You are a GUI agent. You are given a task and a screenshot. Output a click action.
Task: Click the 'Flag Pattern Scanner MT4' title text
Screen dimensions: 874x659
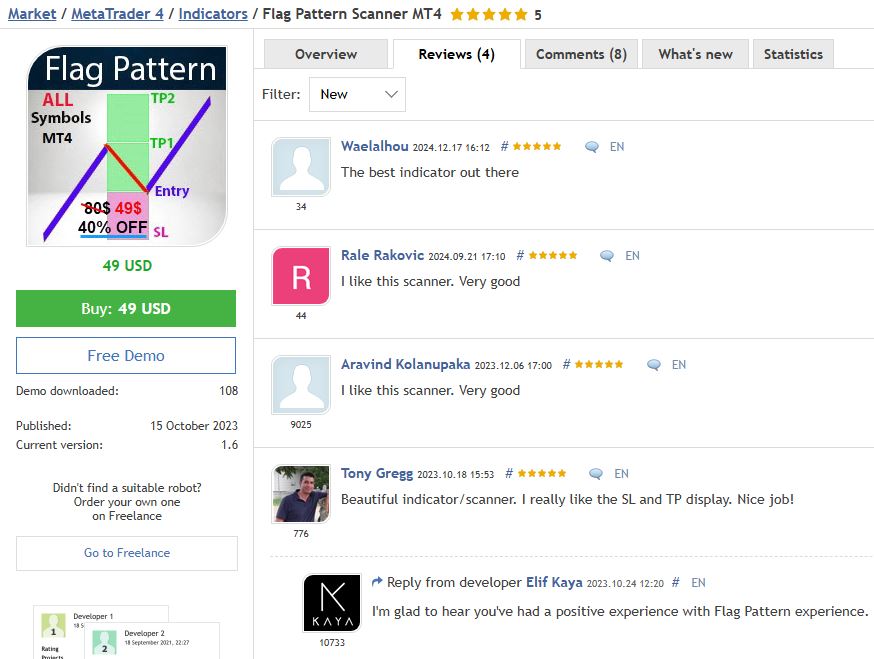352,14
